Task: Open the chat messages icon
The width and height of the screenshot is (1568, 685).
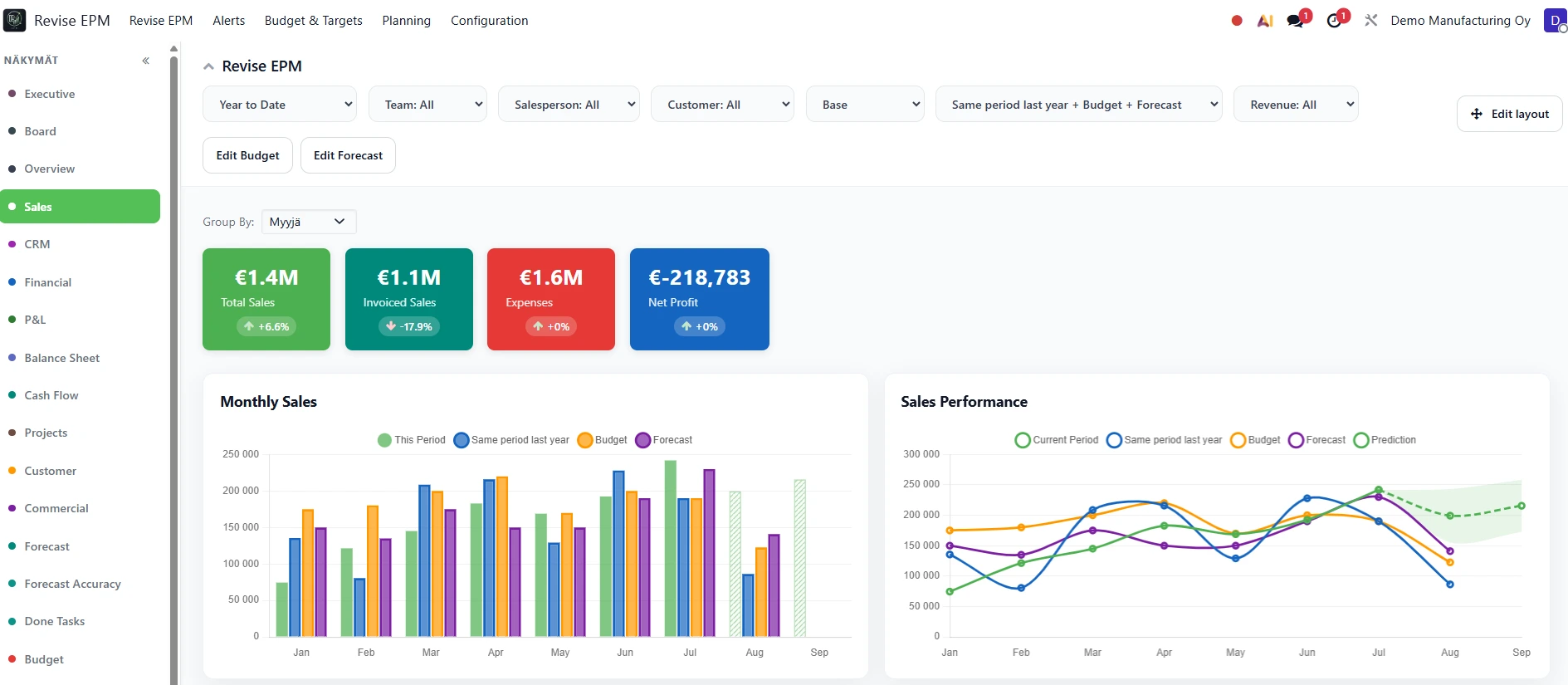Action: [x=1297, y=20]
